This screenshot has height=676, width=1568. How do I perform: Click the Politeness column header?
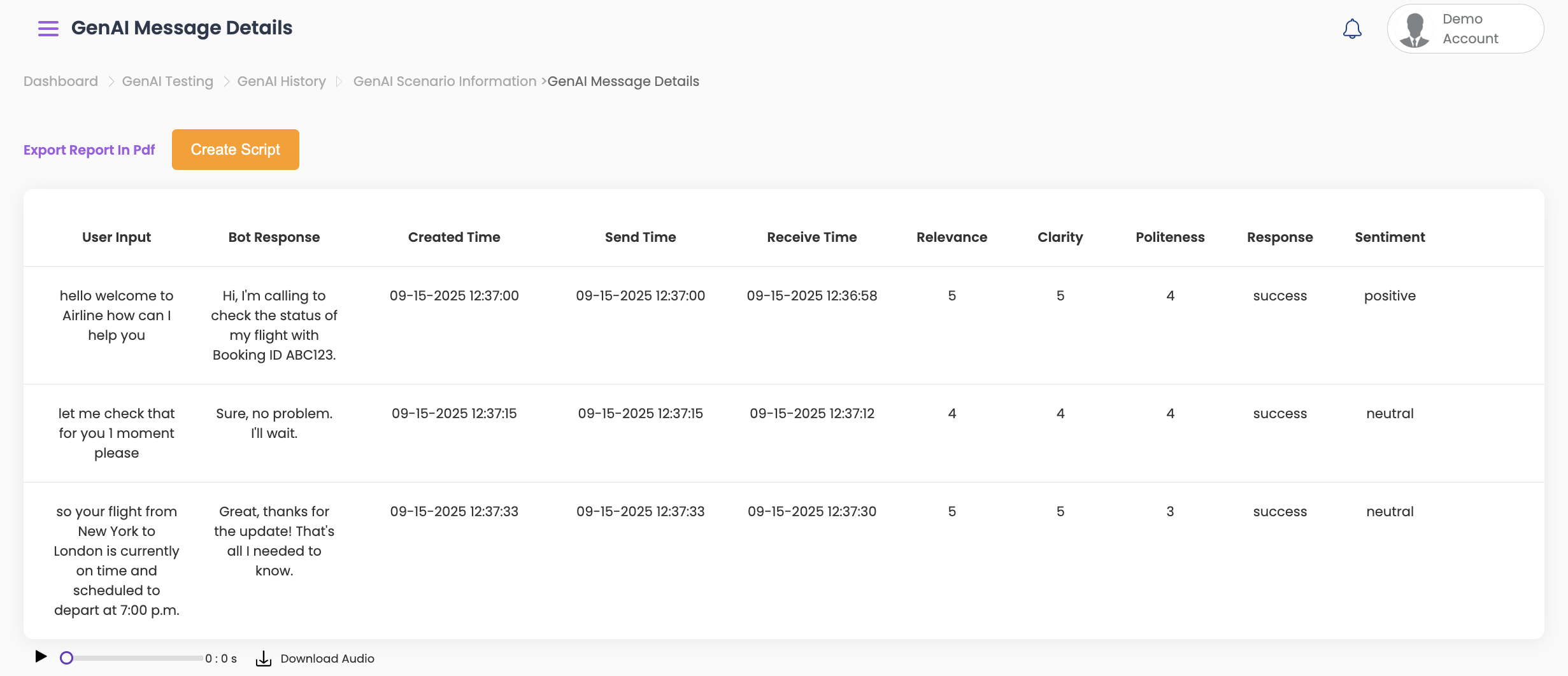click(1170, 237)
